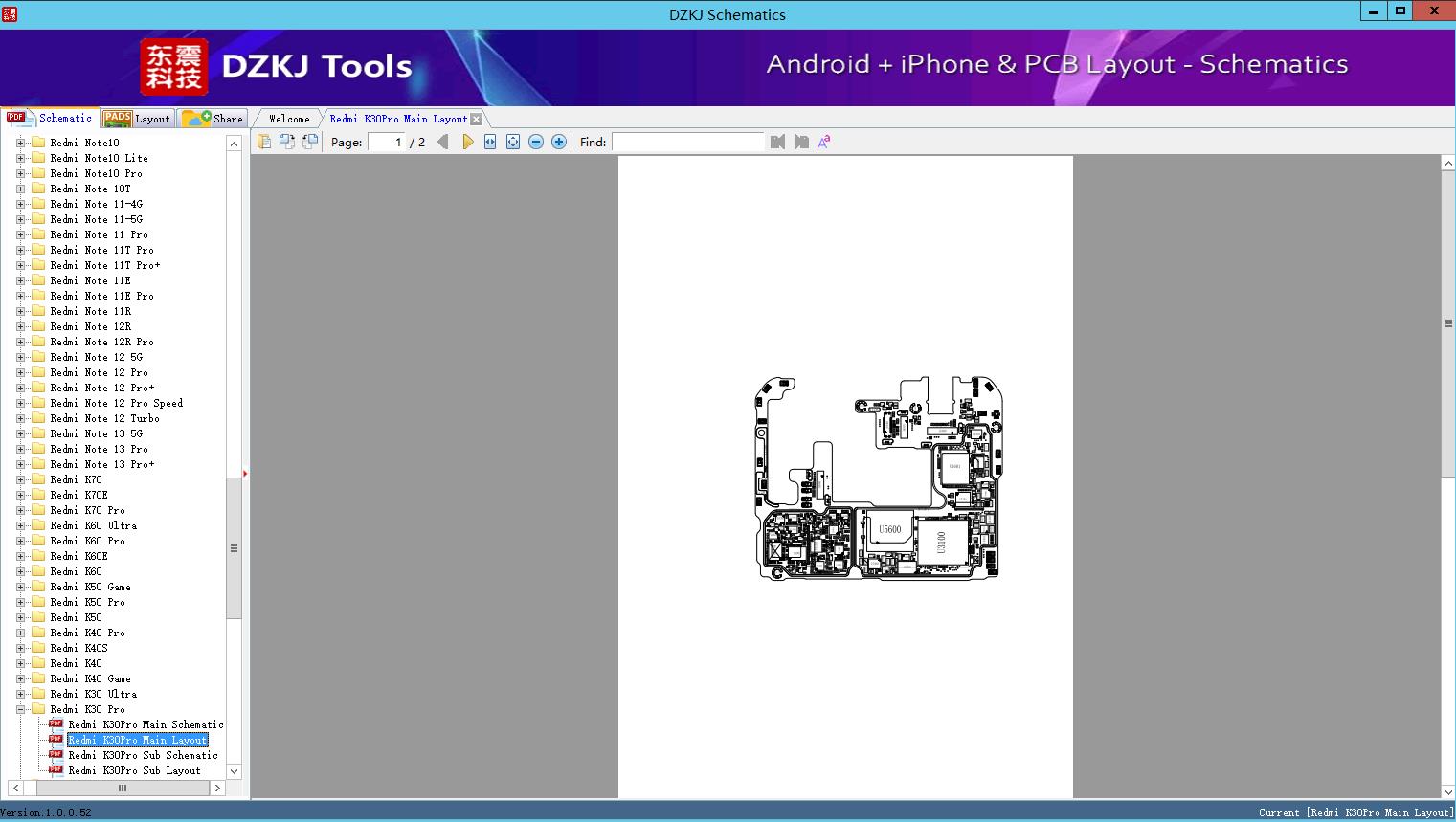Close the Redmi K30Pro Main Layout tab
1456x822 pixels.
[477, 119]
